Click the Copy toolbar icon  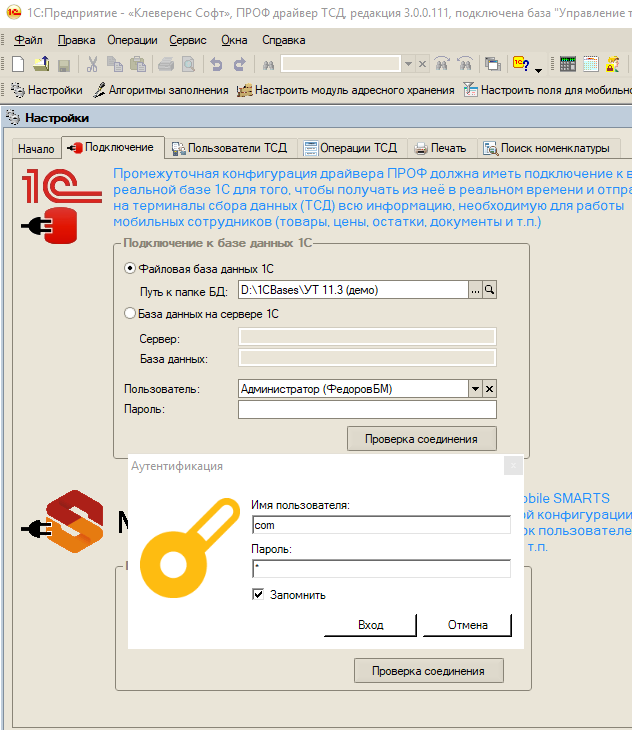click(114, 64)
